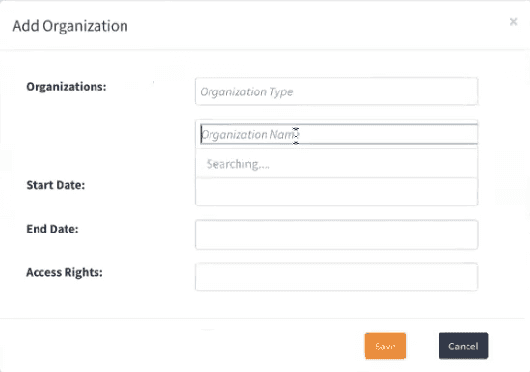The width and height of the screenshot is (530, 372).
Task: Click the Access Rights: label
Action: 64,272
